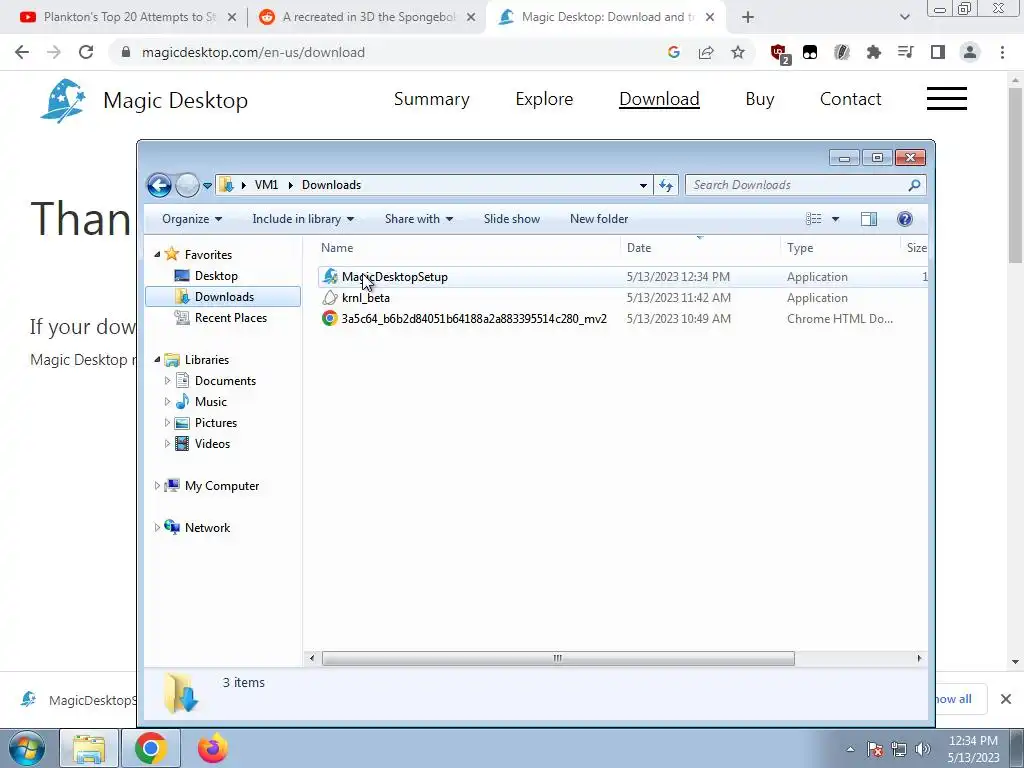This screenshot has height=768, width=1024.
Task: Click the Magic Desktop wizard hat logo
Action: (x=63, y=101)
